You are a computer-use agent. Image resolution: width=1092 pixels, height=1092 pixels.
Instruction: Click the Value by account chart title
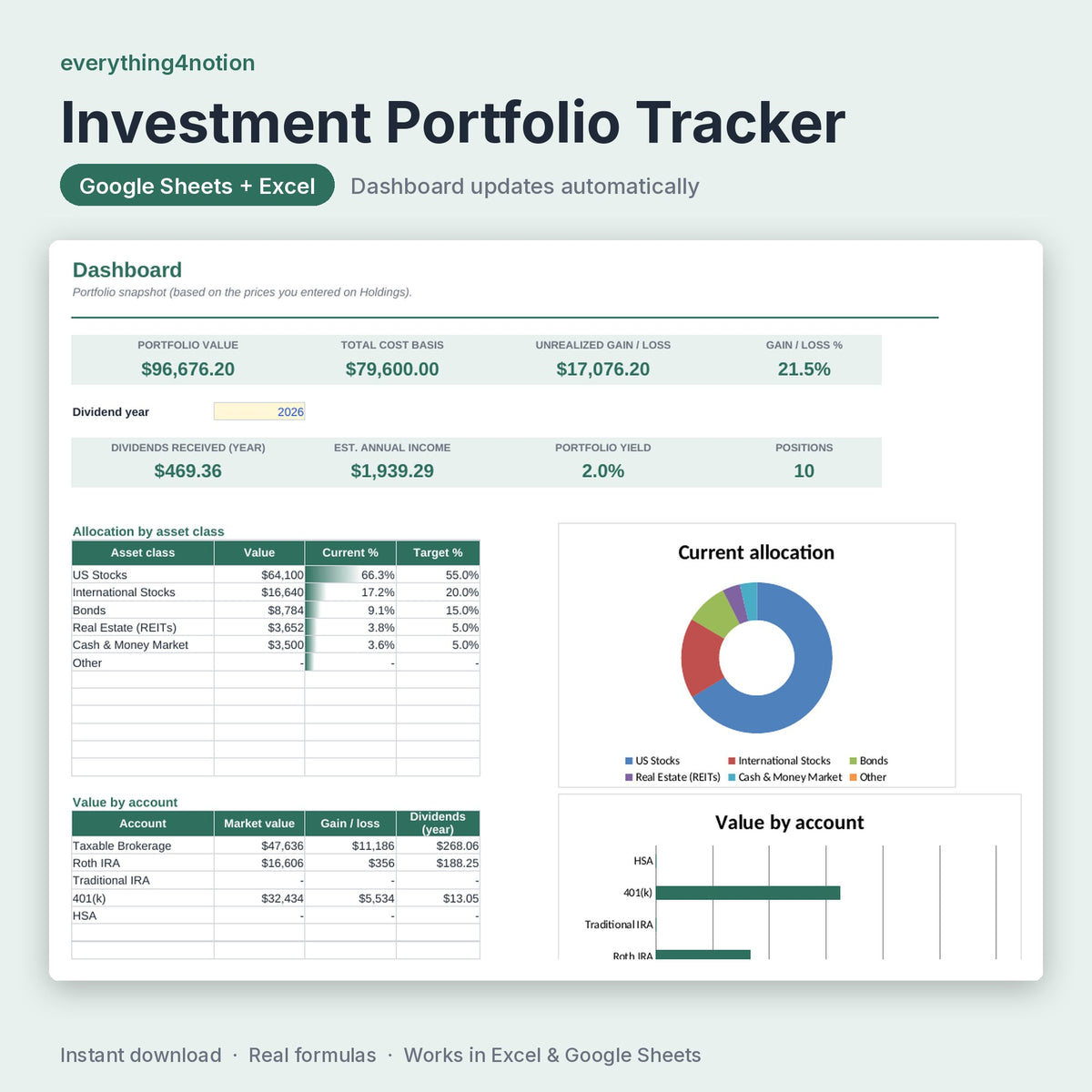790,823
